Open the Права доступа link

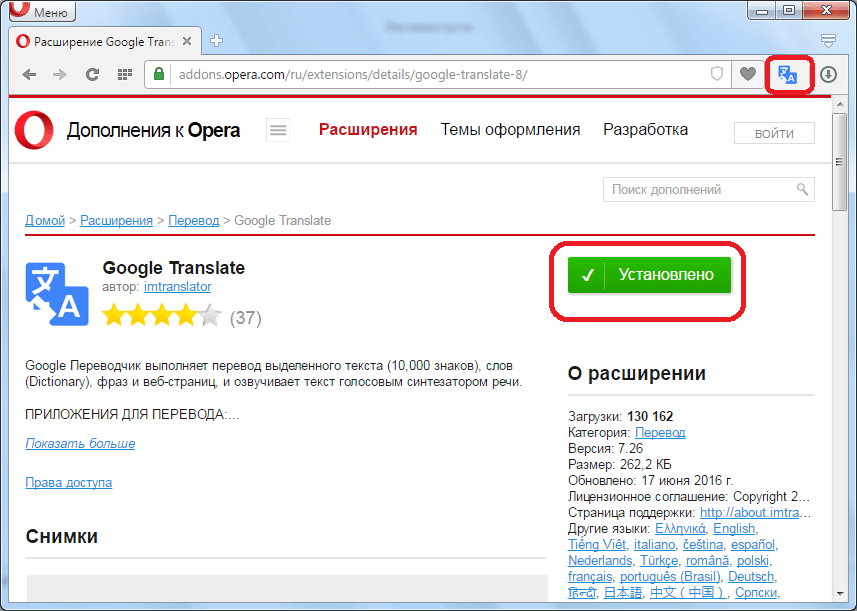[x=69, y=483]
